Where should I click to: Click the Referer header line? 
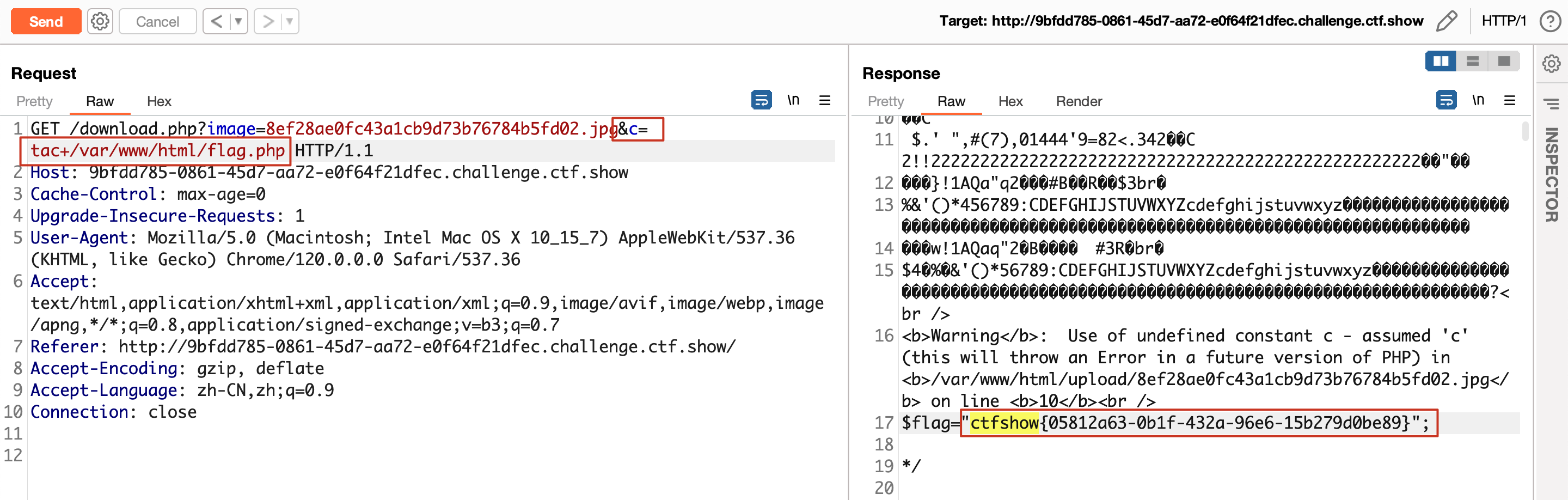click(383, 346)
